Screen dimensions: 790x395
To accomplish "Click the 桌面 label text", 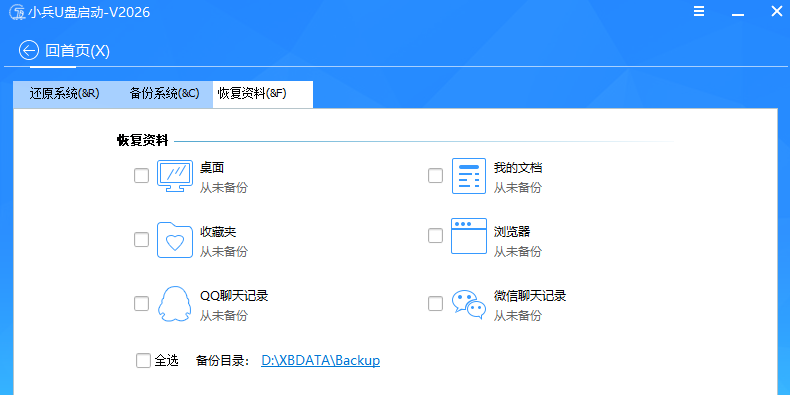I will (212, 168).
